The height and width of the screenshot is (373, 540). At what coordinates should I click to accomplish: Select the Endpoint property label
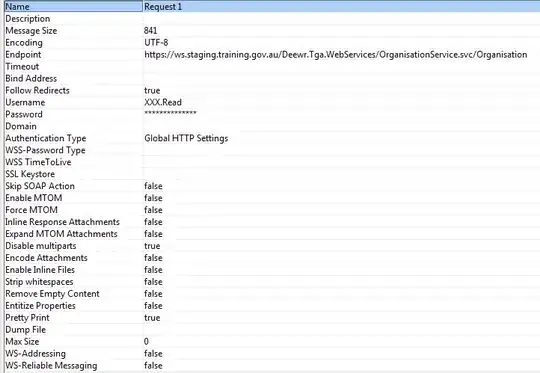pyautogui.click(x=23, y=54)
